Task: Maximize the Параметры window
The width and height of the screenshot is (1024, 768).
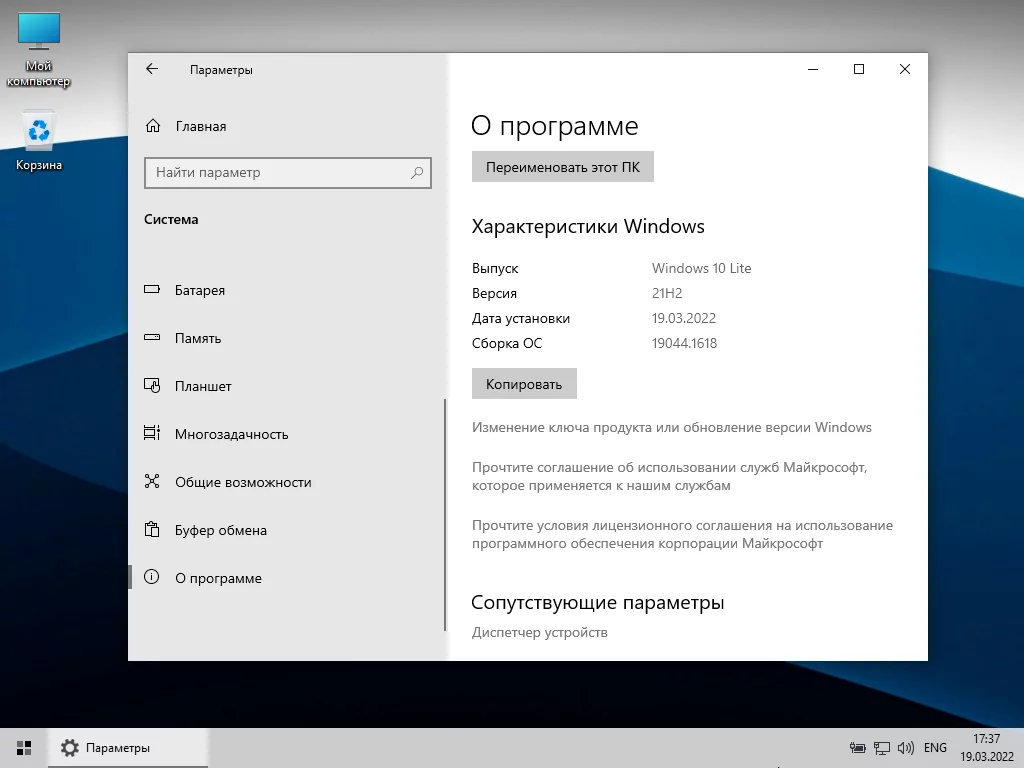Action: click(859, 69)
